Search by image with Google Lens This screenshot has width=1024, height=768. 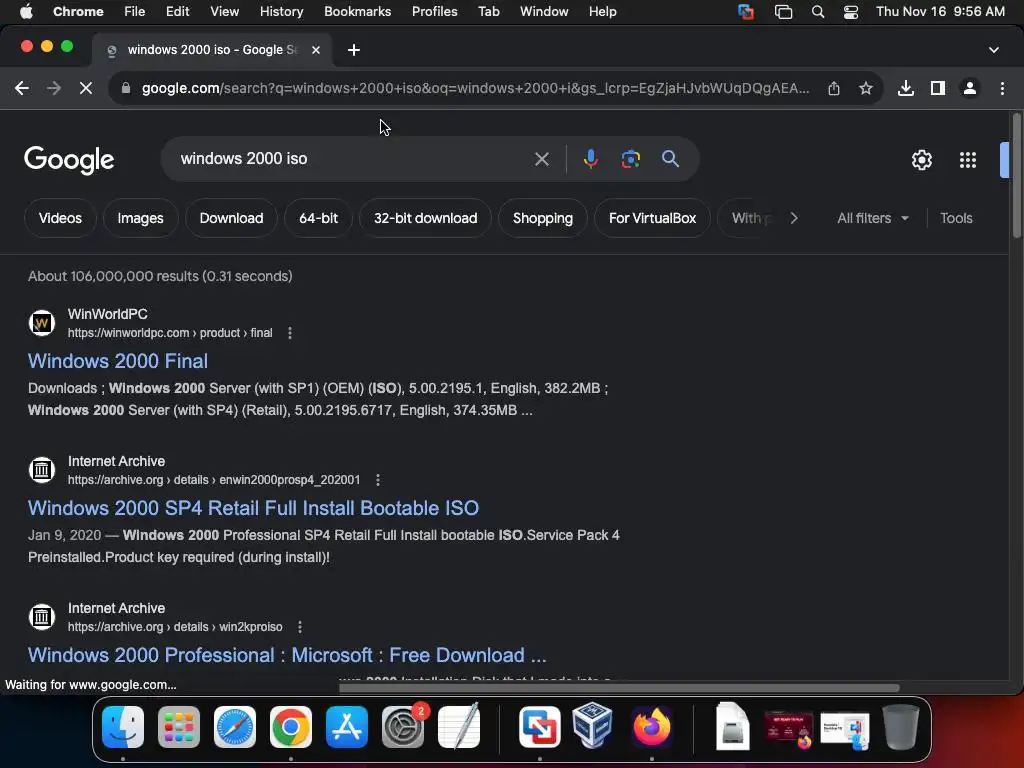tap(630, 159)
